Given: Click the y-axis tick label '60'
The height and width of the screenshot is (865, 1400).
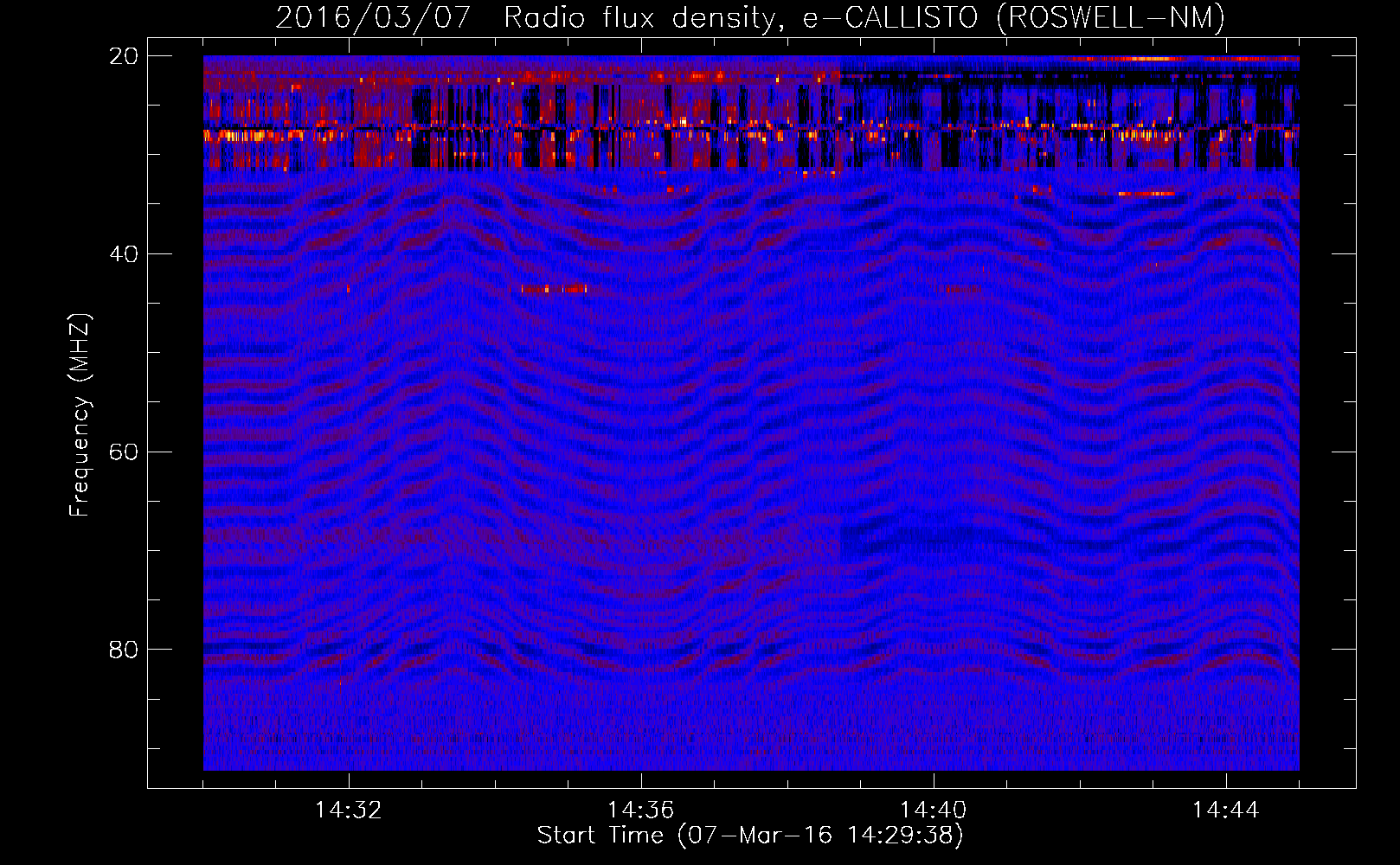Looking at the screenshot, I should click(x=124, y=452).
